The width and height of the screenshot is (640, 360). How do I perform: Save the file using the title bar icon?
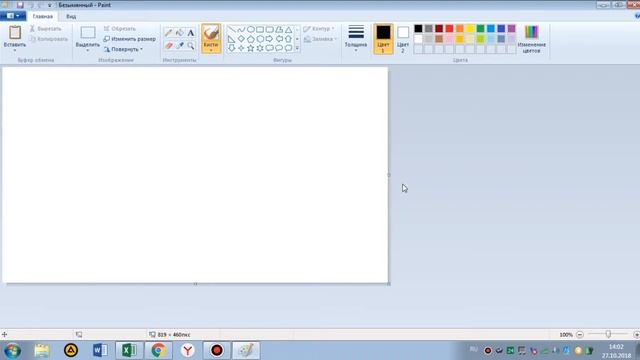pos(20,5)
